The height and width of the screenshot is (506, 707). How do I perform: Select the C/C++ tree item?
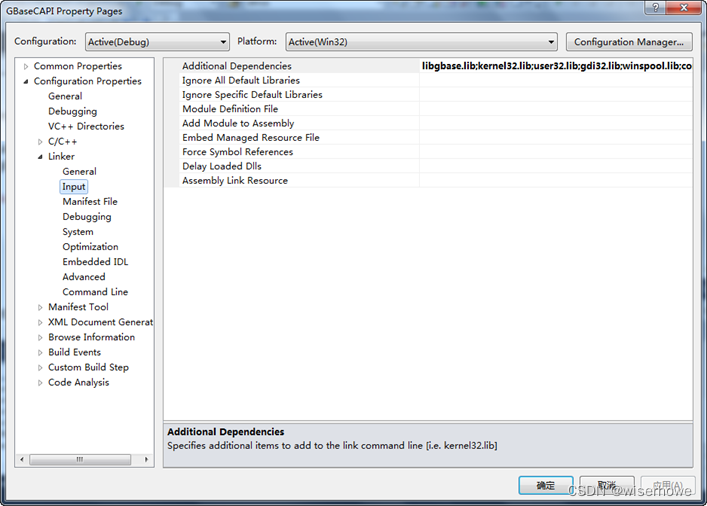[x=62, y=142]
